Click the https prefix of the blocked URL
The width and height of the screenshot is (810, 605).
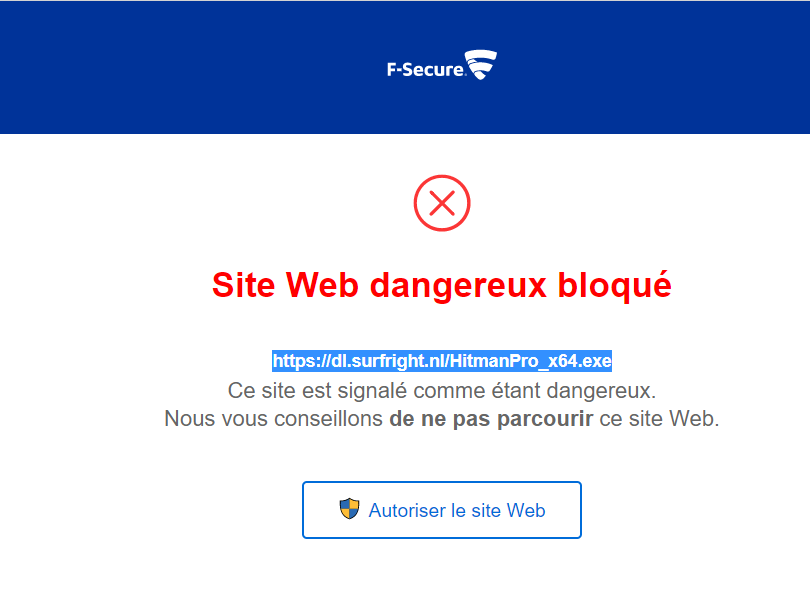pyautogui.click(x=294, y=360)
